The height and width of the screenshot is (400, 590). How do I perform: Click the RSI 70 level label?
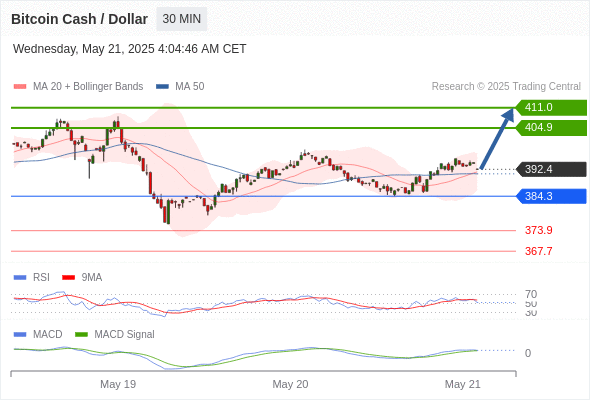click(531, 294)
